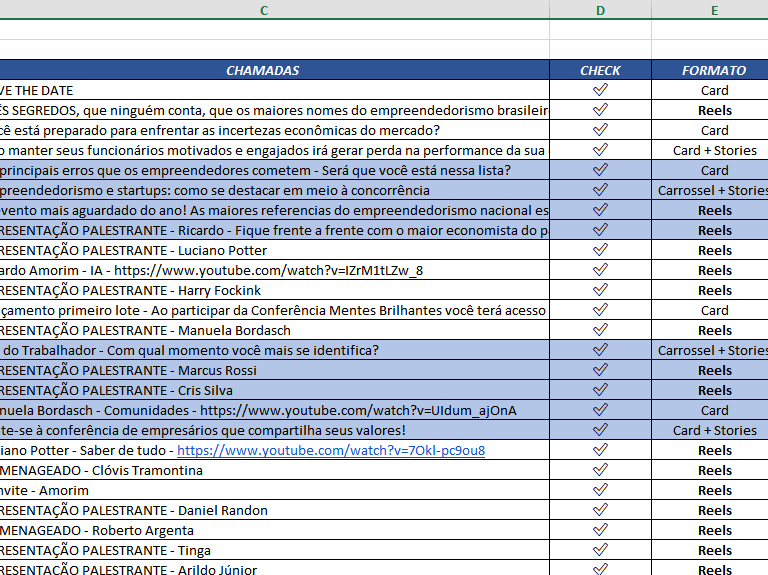Select the THE DATE cell
This screenshot has height=575, width=768.
274,90
